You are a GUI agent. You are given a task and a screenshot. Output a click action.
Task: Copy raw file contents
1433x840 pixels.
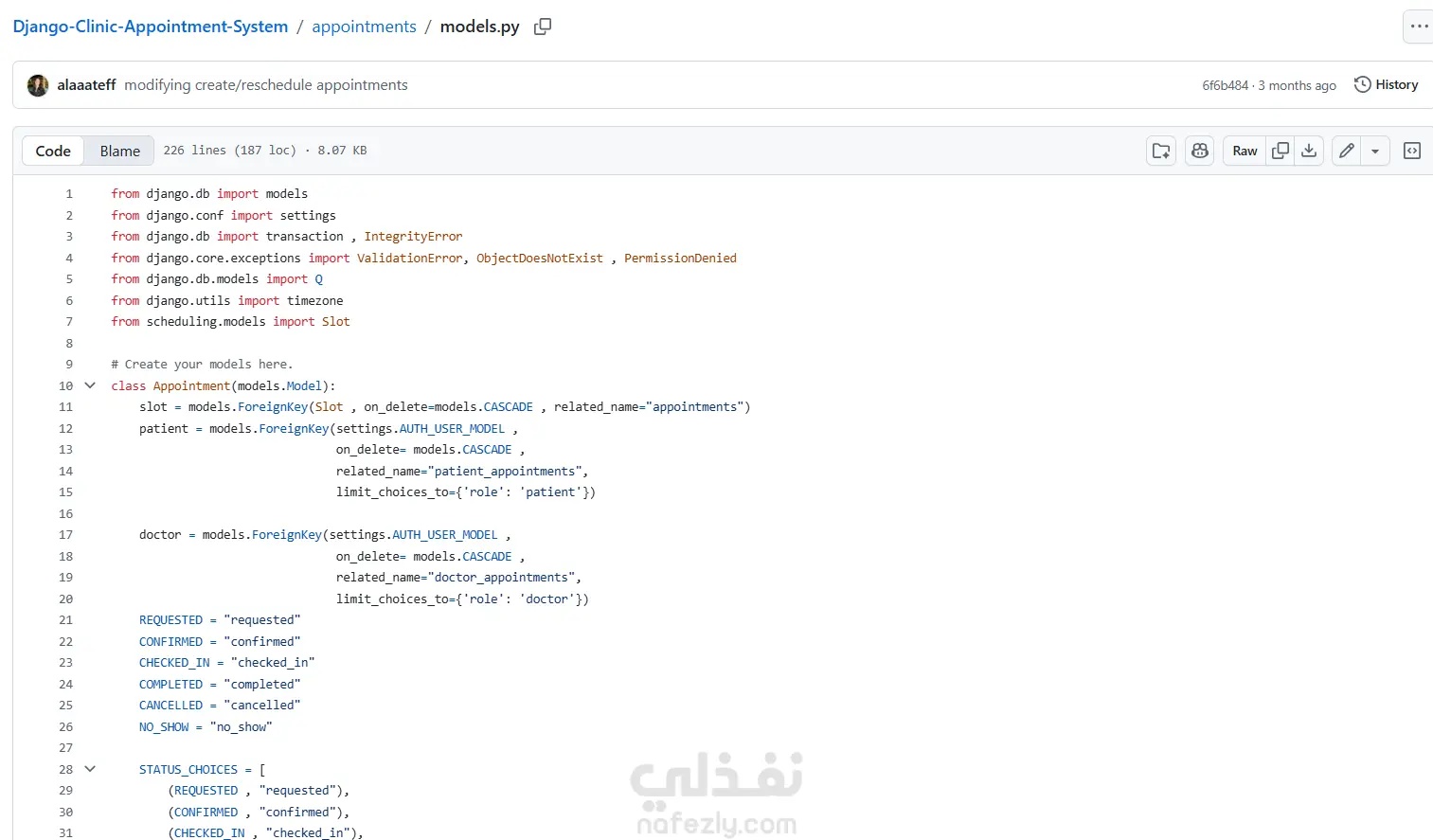click(x=1281, y=151)
